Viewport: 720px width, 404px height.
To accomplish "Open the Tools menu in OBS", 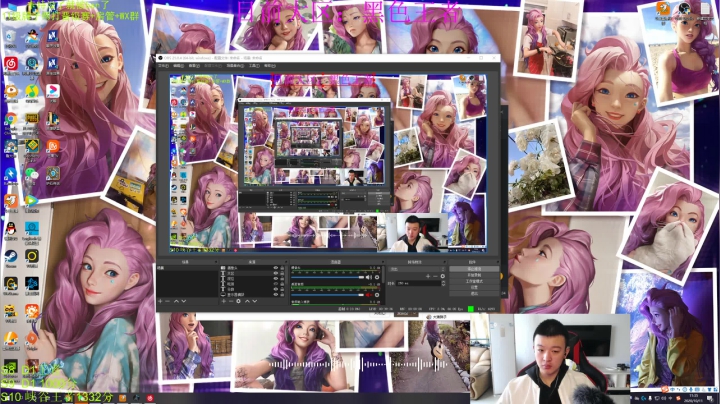I will [x=254, y=66].
